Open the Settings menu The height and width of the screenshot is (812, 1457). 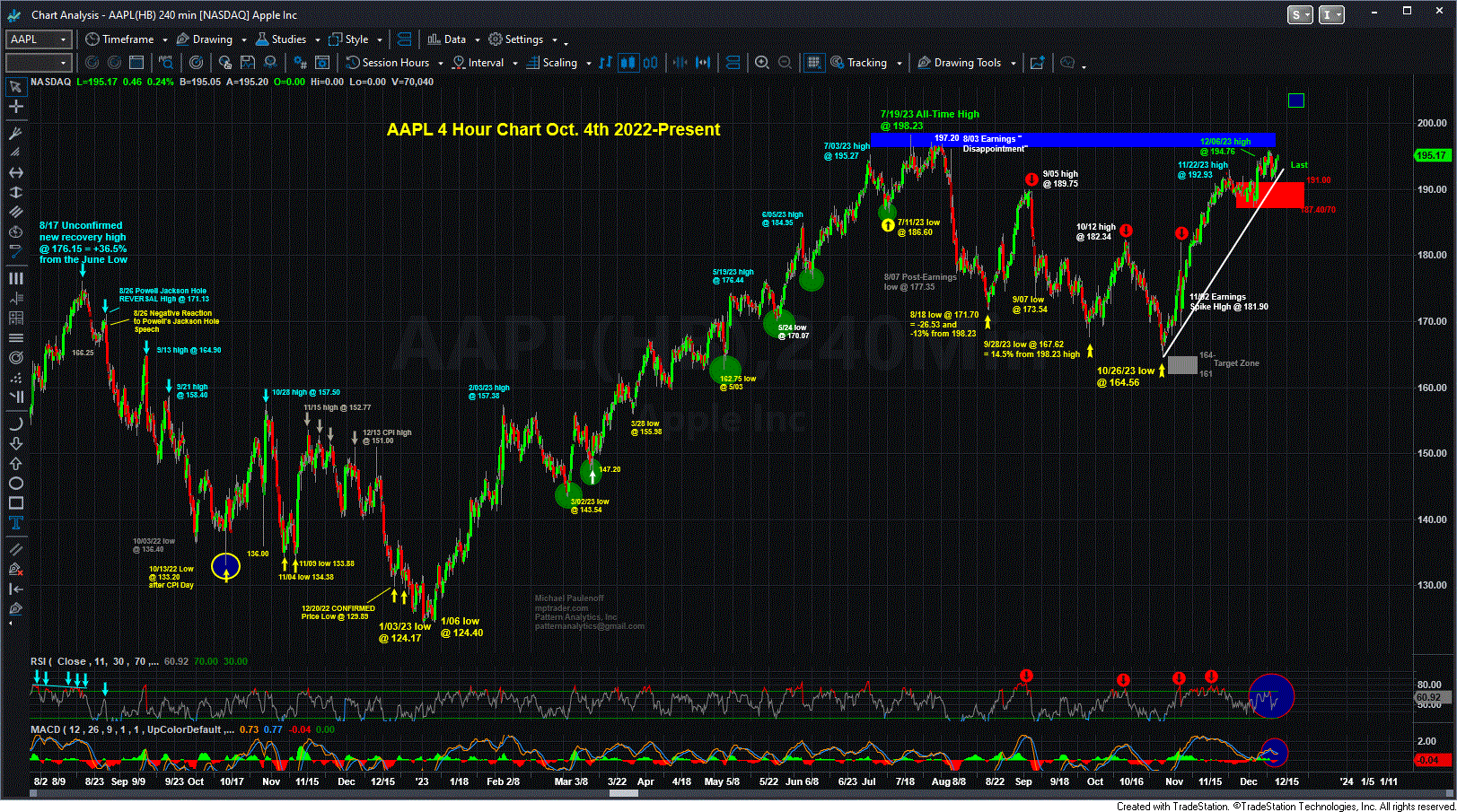[516, 39]
